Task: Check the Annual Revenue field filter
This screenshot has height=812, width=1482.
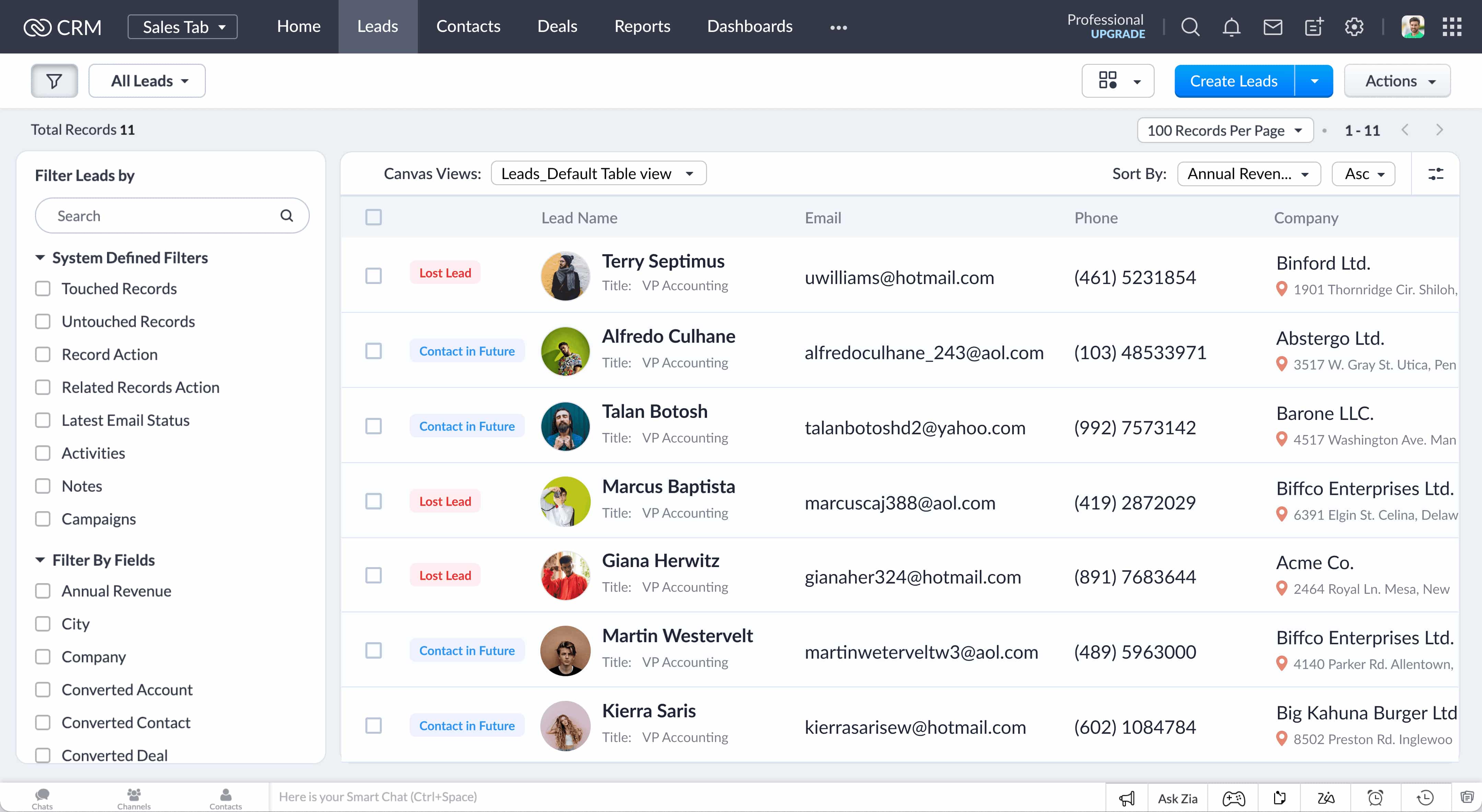Action: [x=43, y=591]
